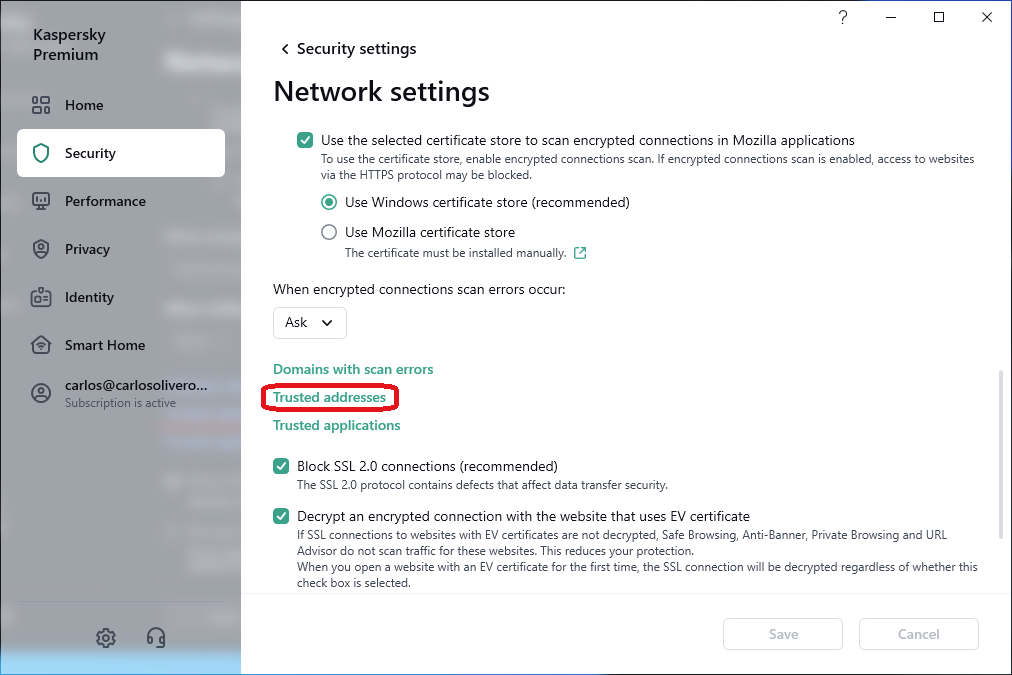This screenshot has height=675, width=1012.
Task: Open the Security section in sidebar
Action: pos(120,153)
